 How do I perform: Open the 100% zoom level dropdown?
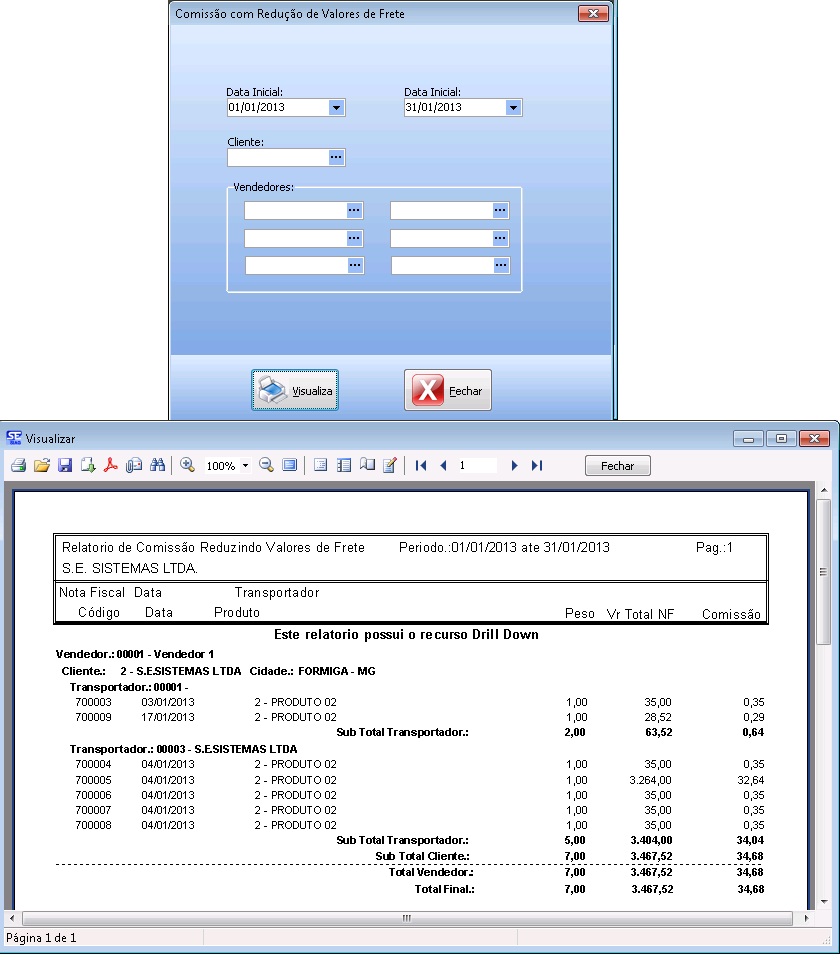click(245, 467)
